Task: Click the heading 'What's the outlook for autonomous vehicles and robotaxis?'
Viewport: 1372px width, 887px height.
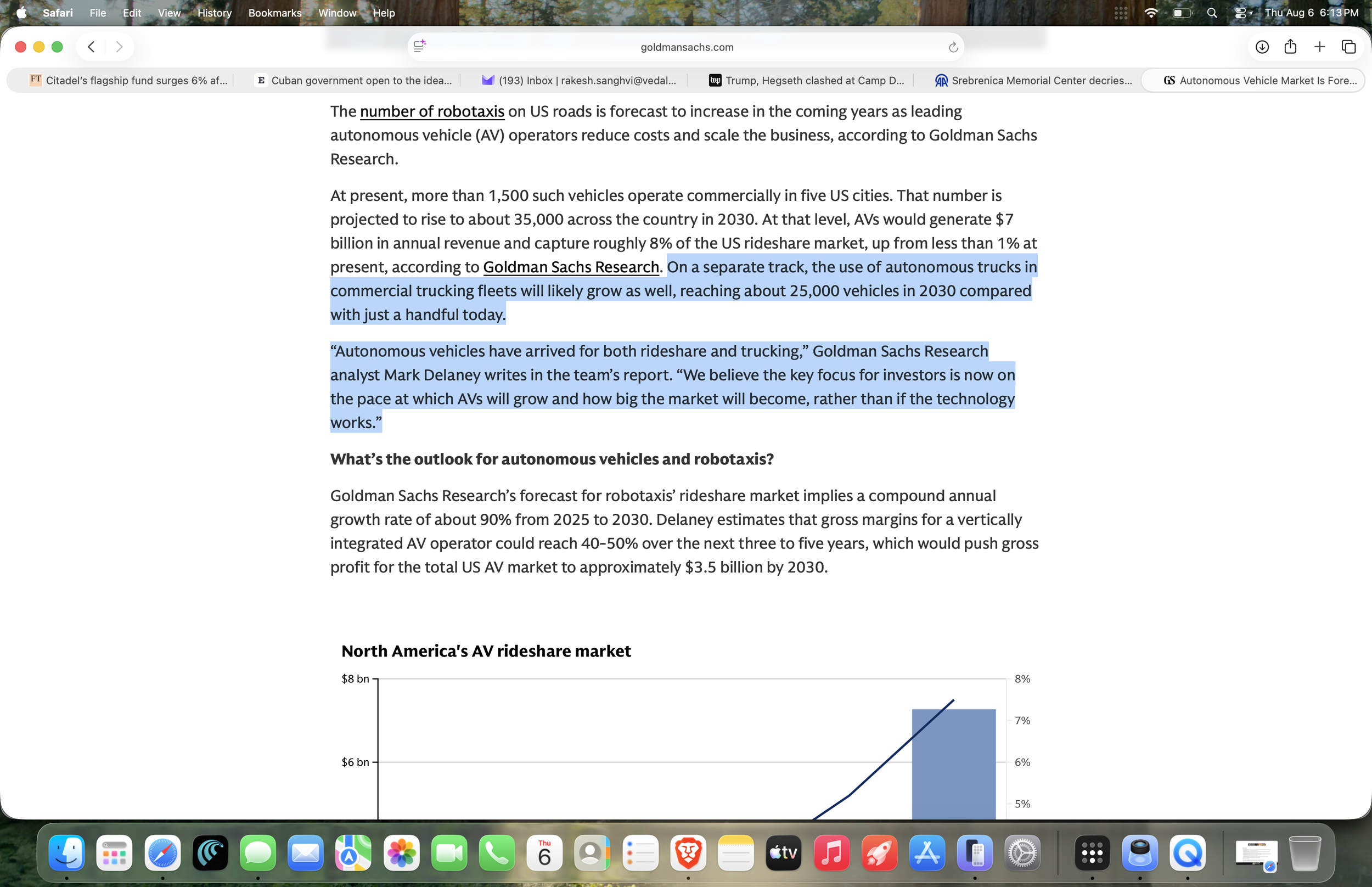Action: coord(552,459)
